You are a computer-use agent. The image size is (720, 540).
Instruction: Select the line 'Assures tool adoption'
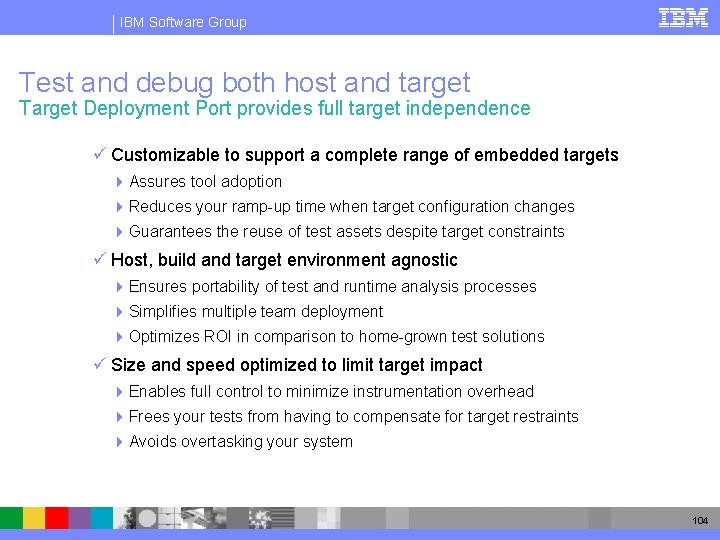205,182
